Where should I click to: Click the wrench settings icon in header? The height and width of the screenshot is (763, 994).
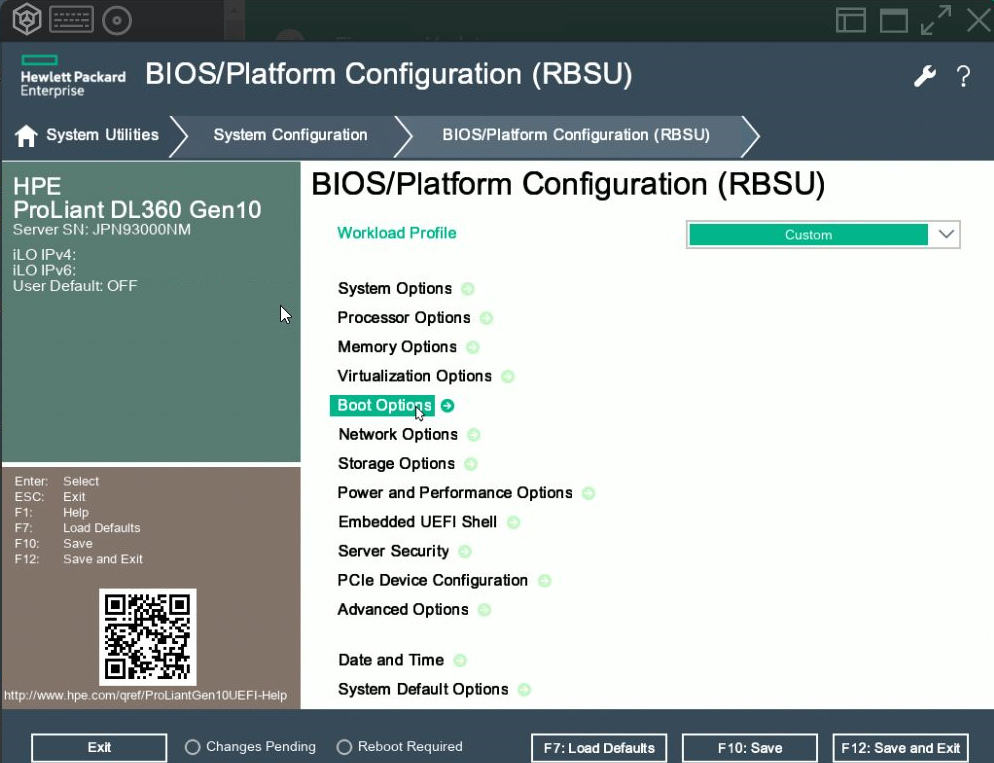(925, 76)
